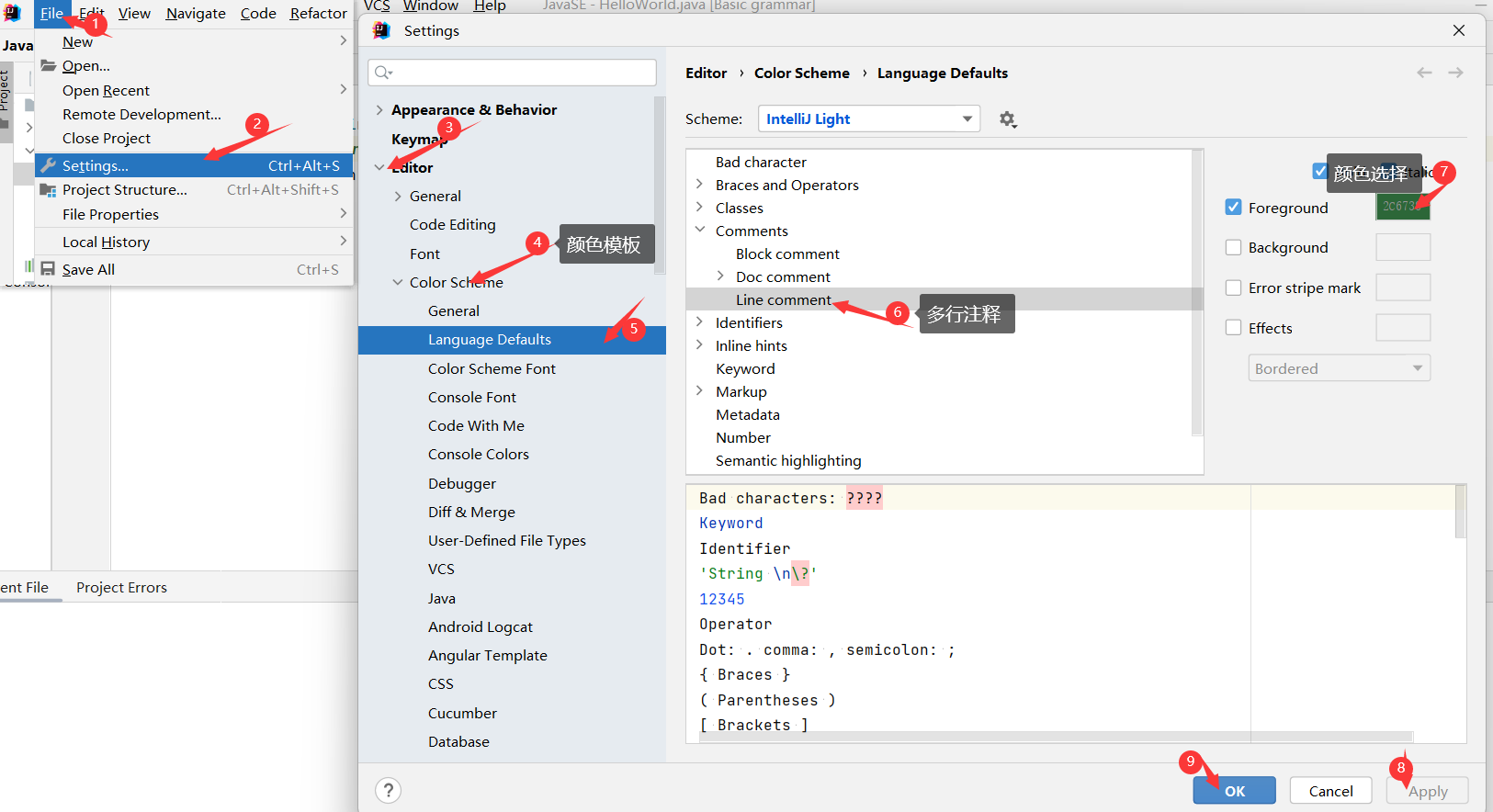
Task: Enable the Background checkbox
Action: click(1234, 247)
